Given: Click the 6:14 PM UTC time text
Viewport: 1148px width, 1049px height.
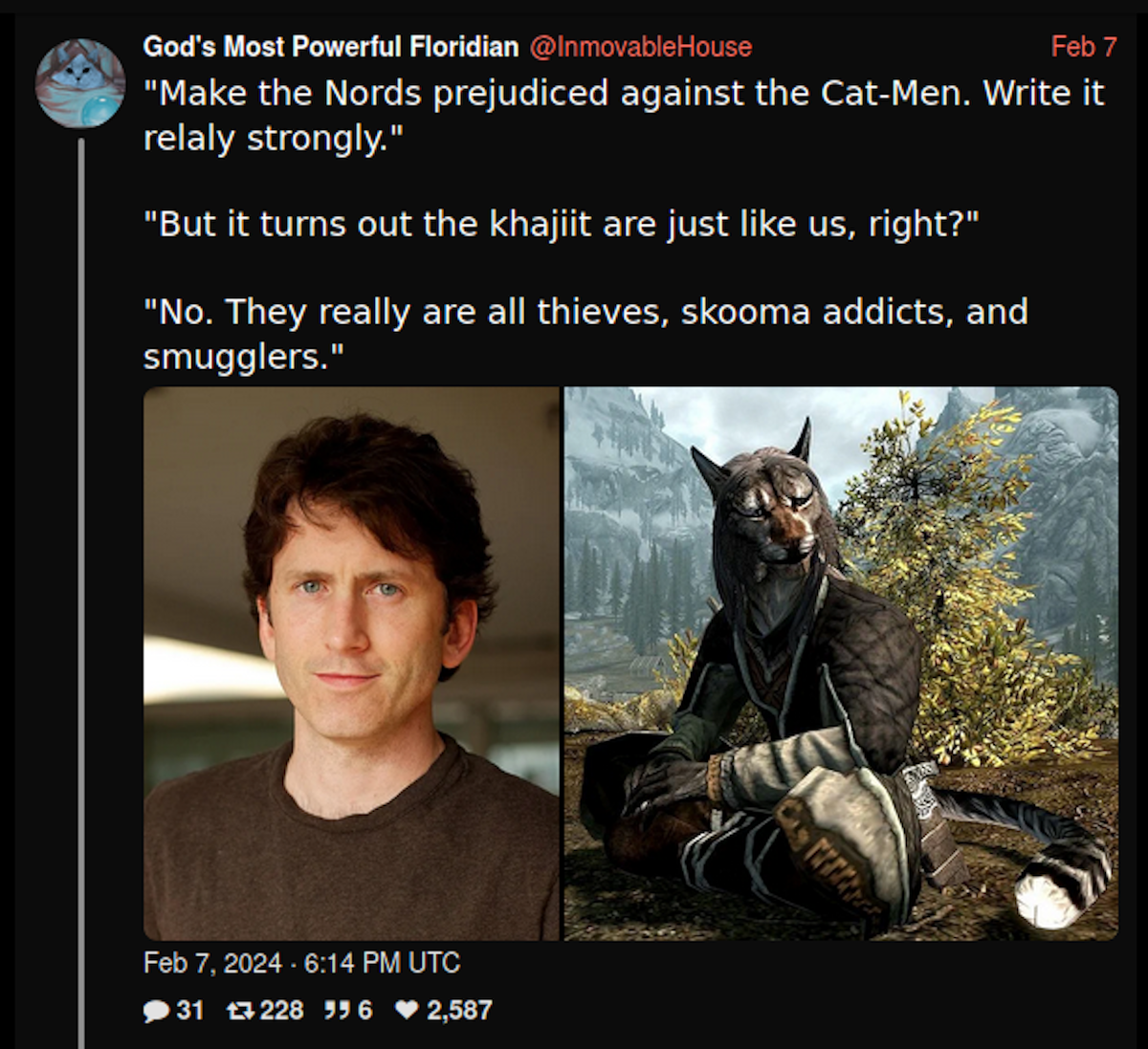Looking at the screenshot, I should [x=382, y=962].
